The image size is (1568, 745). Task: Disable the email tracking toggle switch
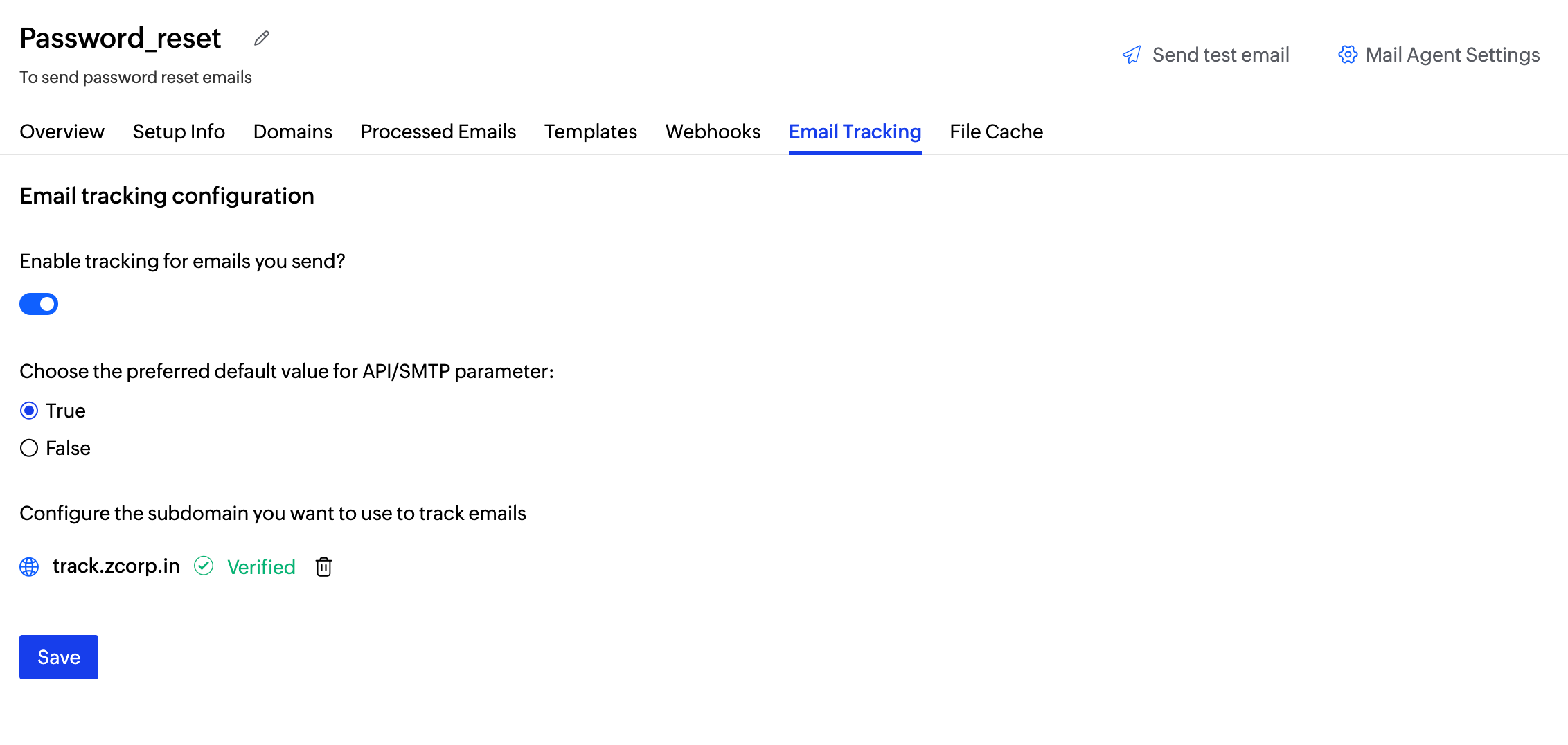[39, 304]
